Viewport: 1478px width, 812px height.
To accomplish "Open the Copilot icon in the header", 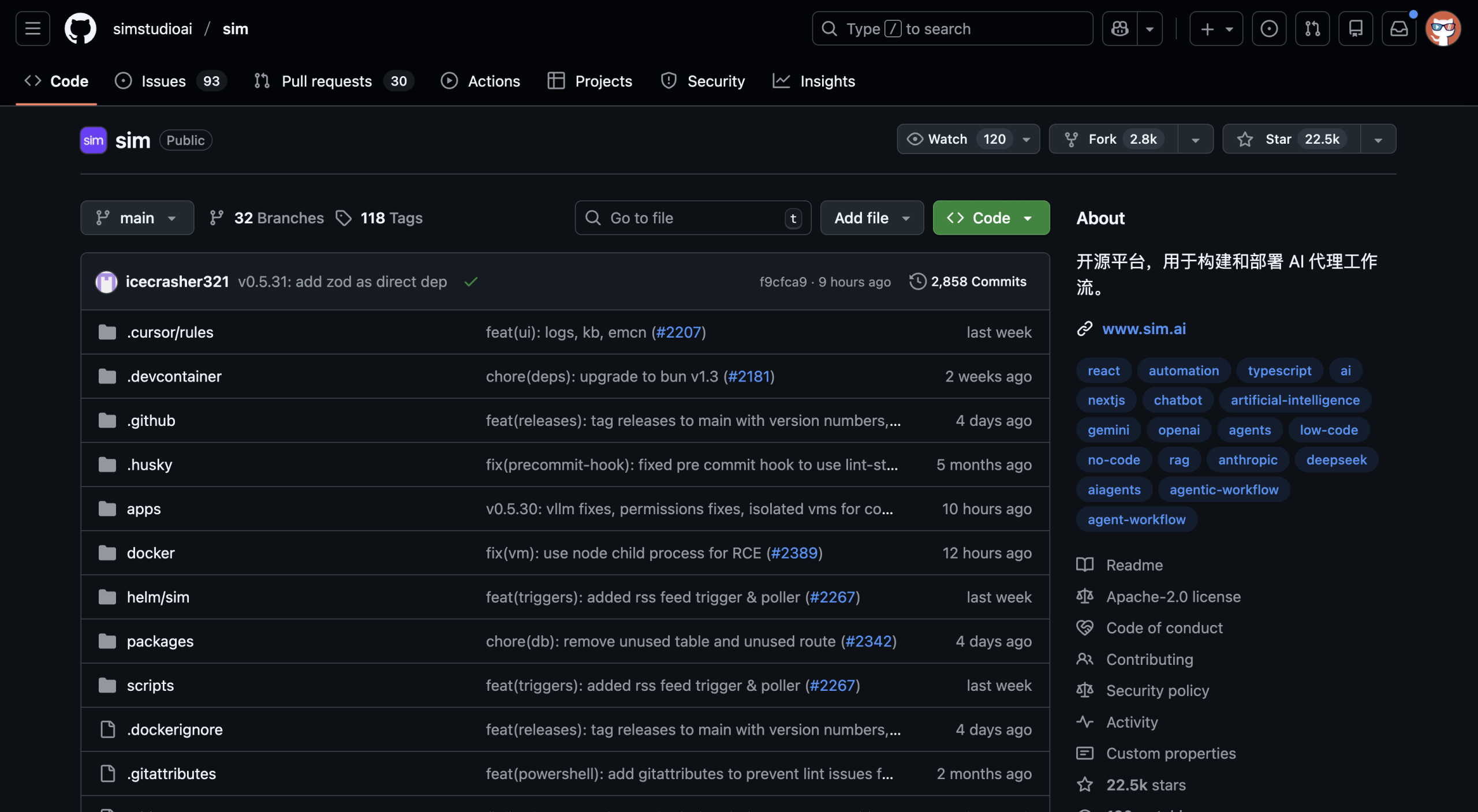I will click(1119, 28).
